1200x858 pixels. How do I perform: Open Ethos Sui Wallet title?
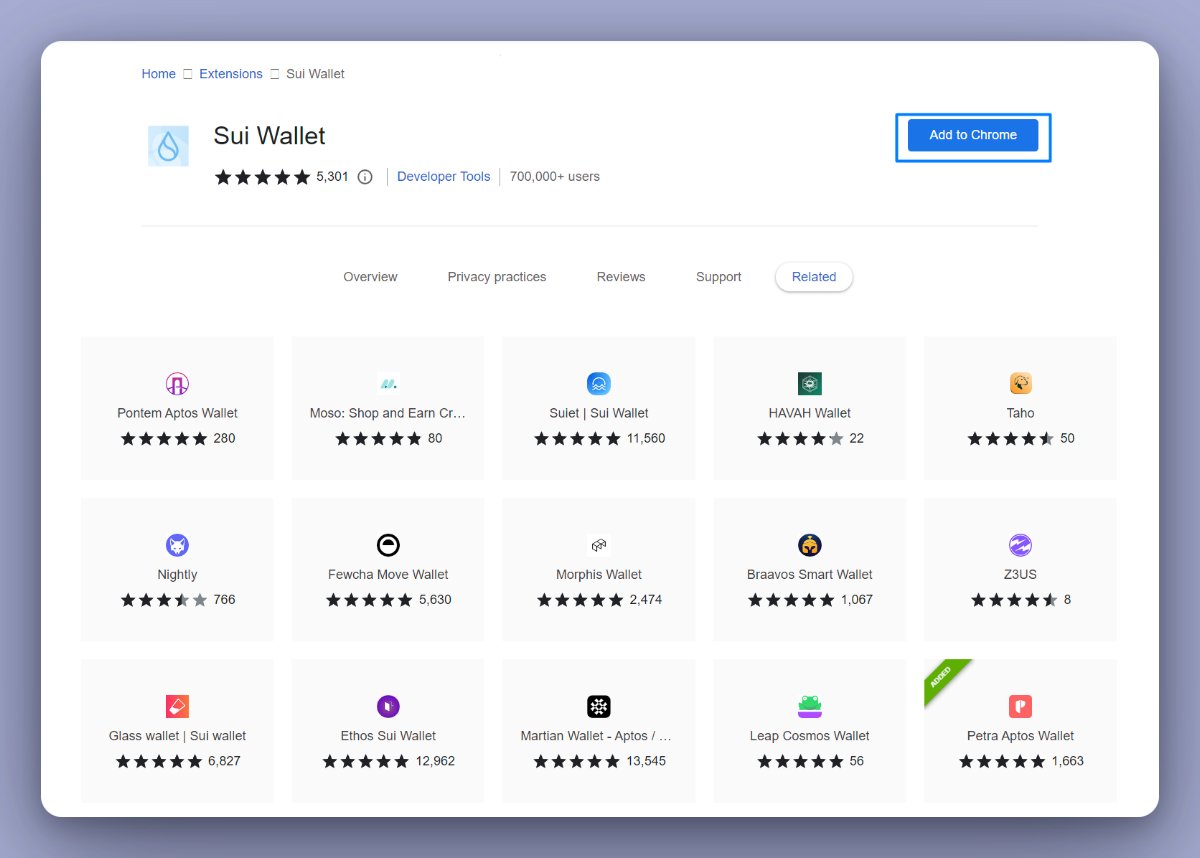coord(388,736)
